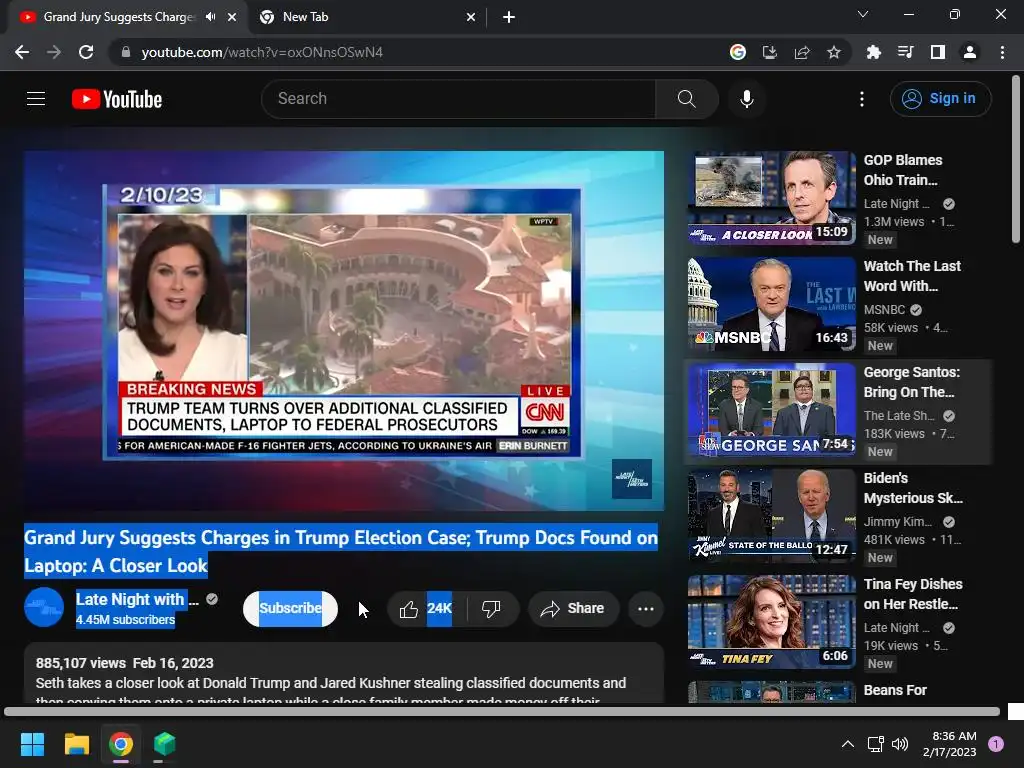Viewport: 1024px width, 768px height.
Task: Close the Grand Jury Suggests tab
Action: [x=232, y=17]
